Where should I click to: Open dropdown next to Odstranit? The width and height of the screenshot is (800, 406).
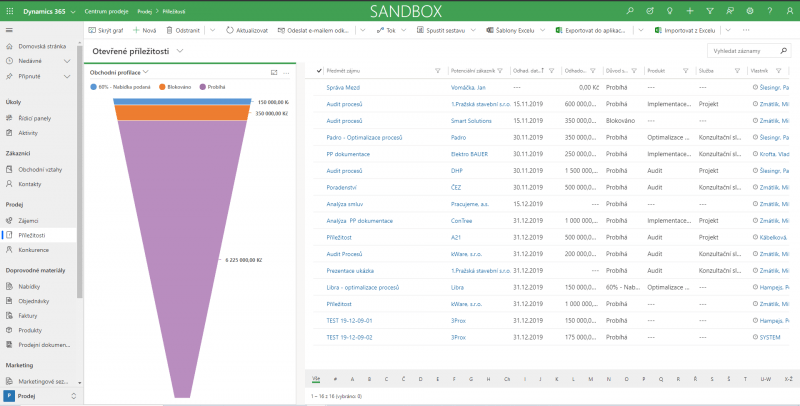click(x=212, y=30)
